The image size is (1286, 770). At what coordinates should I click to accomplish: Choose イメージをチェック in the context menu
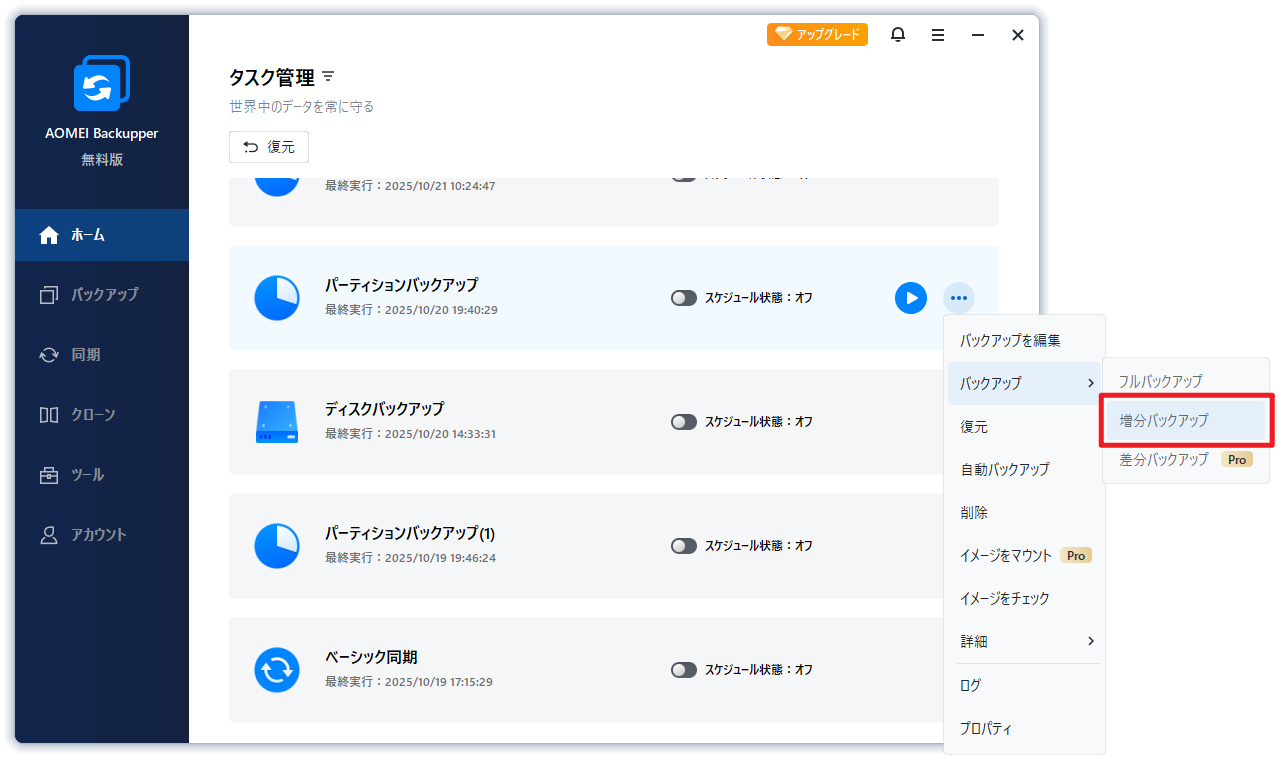[x=1024, y=598]
